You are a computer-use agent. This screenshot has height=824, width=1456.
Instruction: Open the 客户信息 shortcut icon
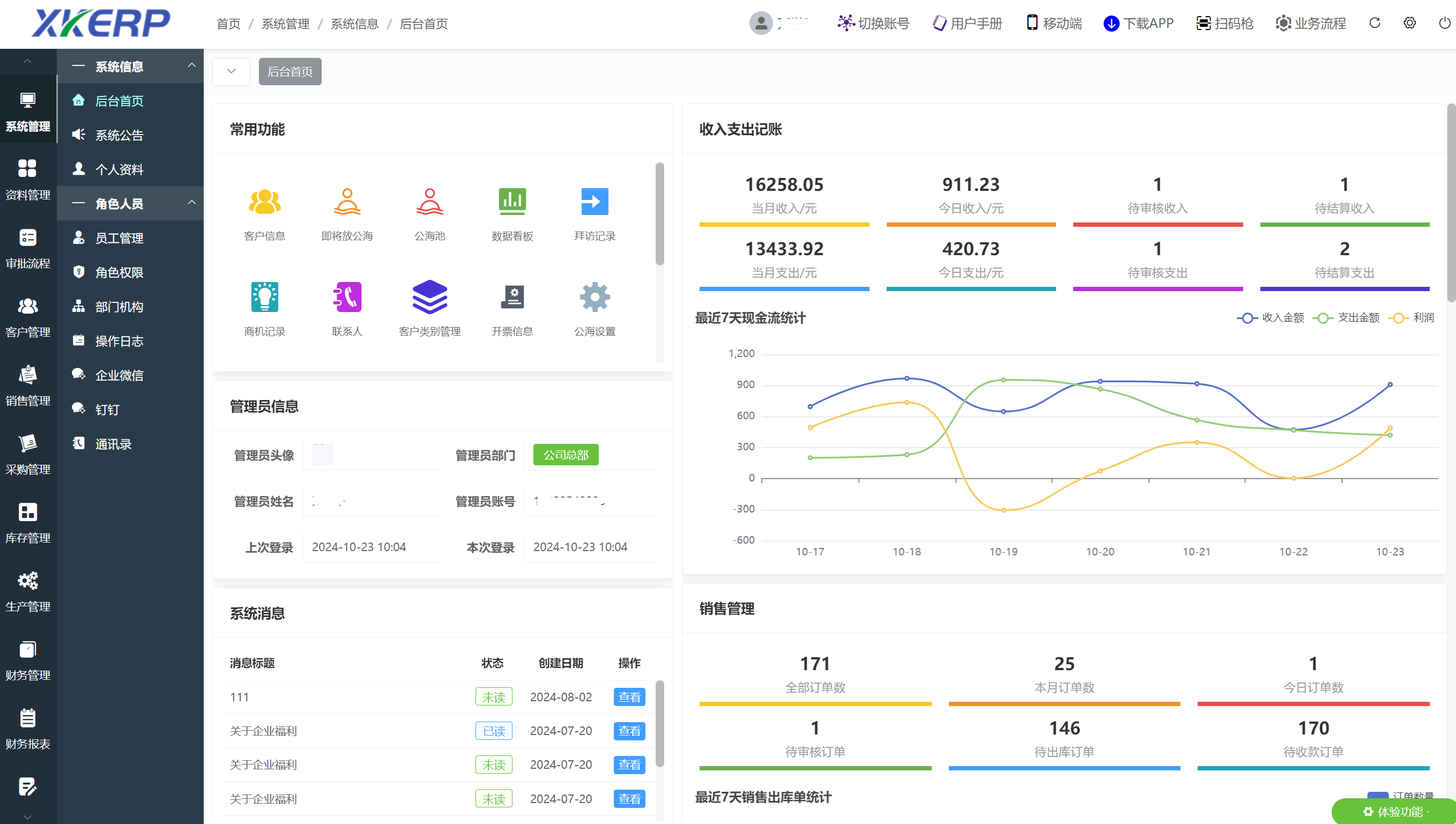click(x=264, y=203)
